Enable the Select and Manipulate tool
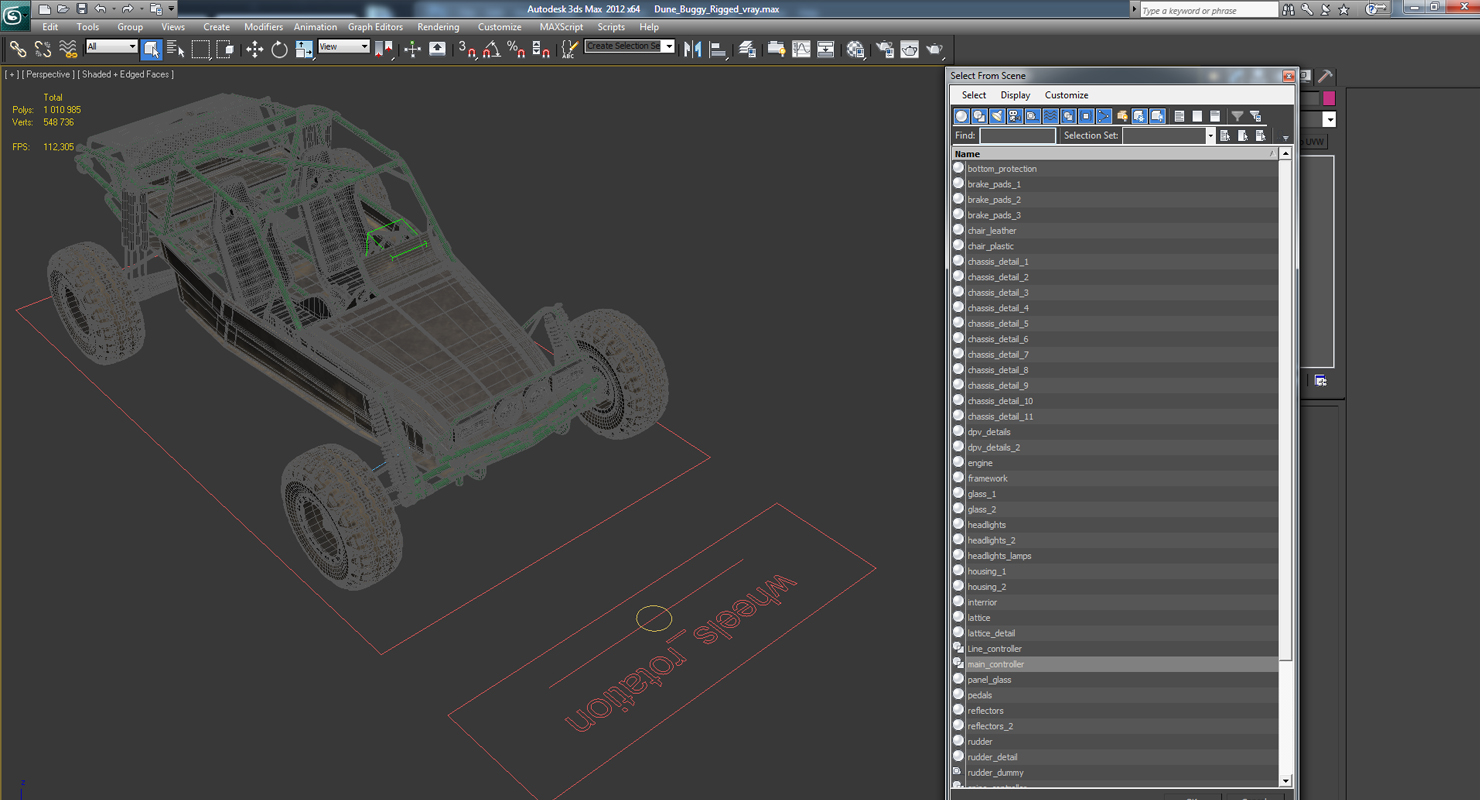This screenshot has width=1480, height=800. click(412, 49)
